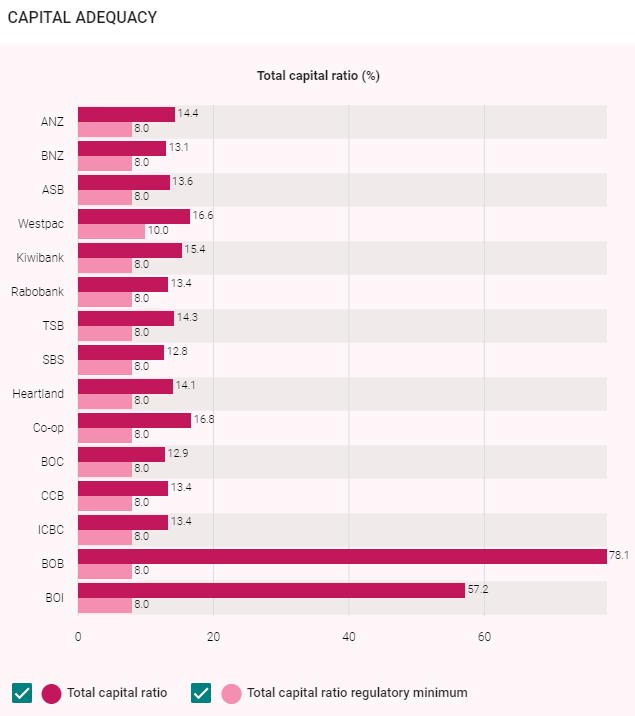Select the Co-op 16.8 ratio bar
Image resolution: width=635 pixels, height=716 pixels.
(134, 420)
